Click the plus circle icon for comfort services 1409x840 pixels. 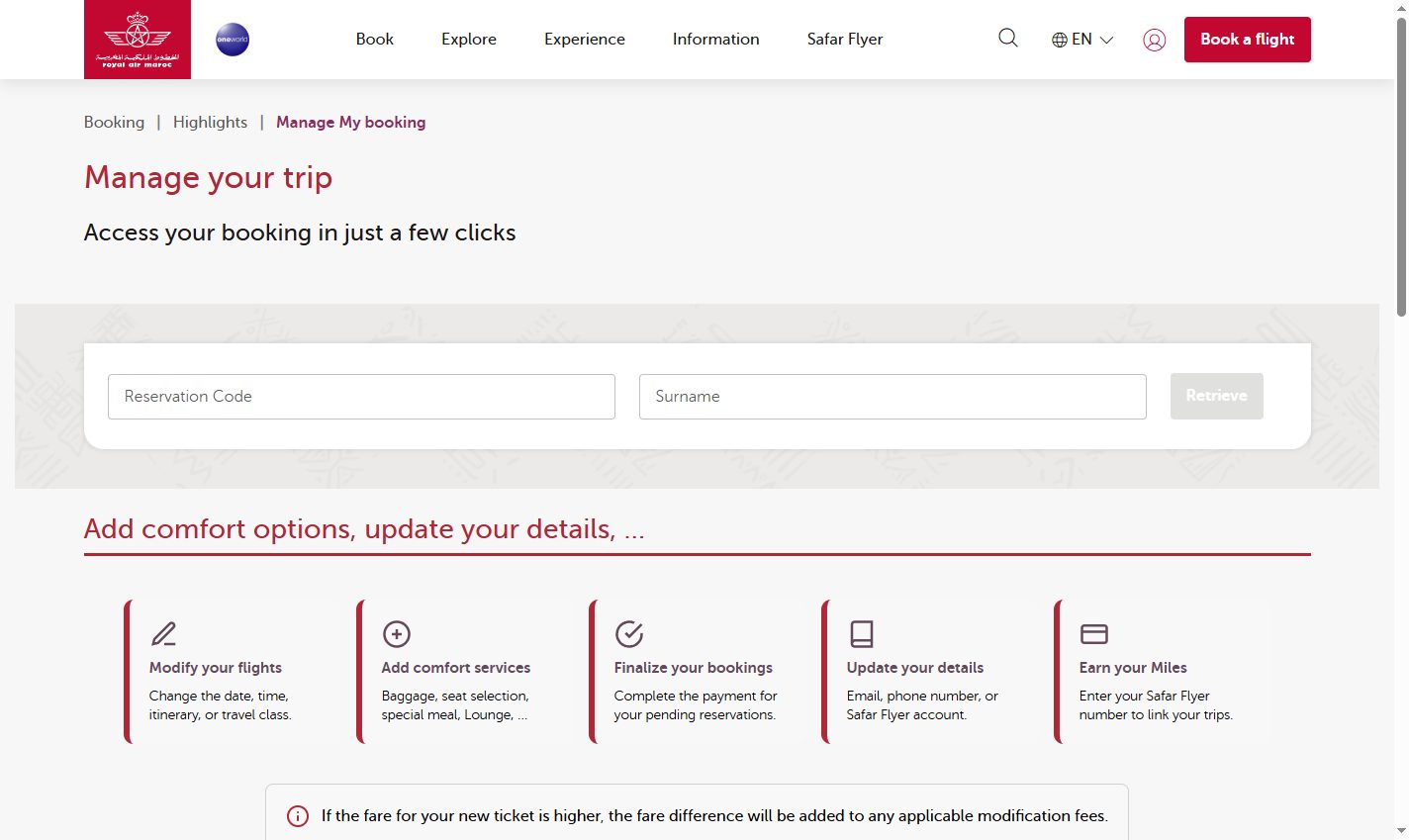[x=396, y=633]
